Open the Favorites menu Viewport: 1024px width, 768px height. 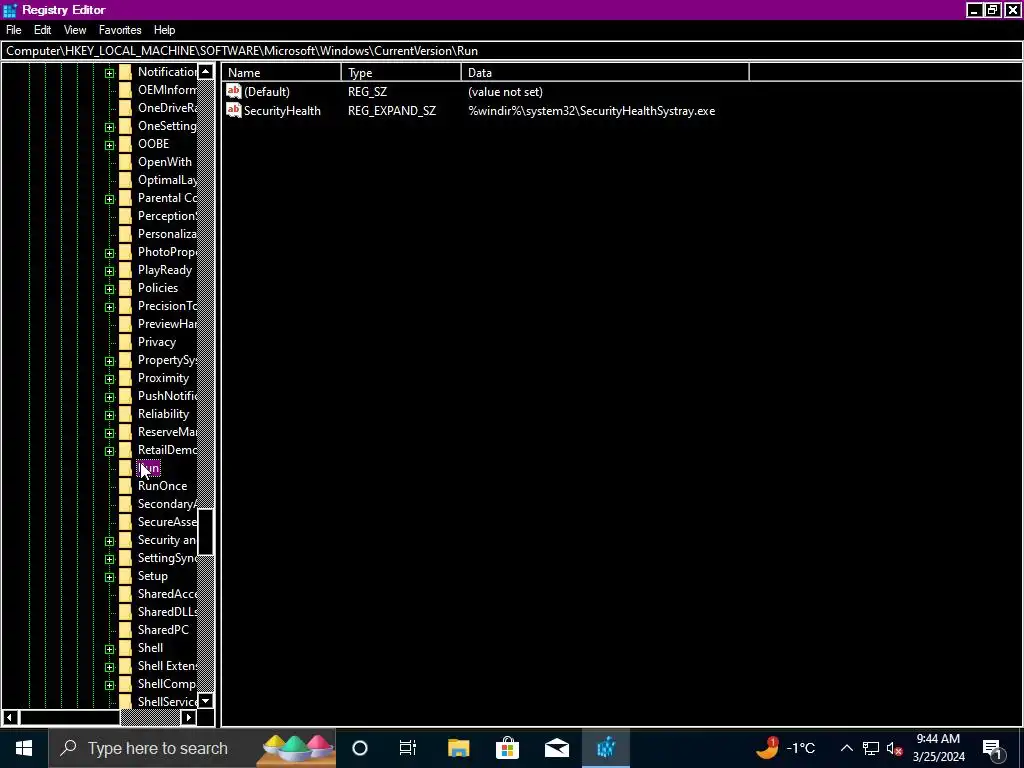(x=120, y=30)
